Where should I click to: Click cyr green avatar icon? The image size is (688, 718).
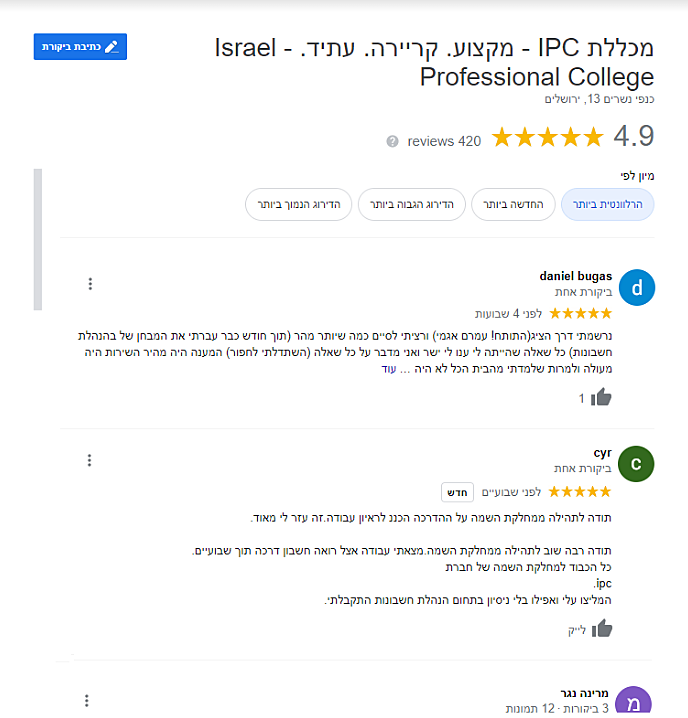point(636,464)
